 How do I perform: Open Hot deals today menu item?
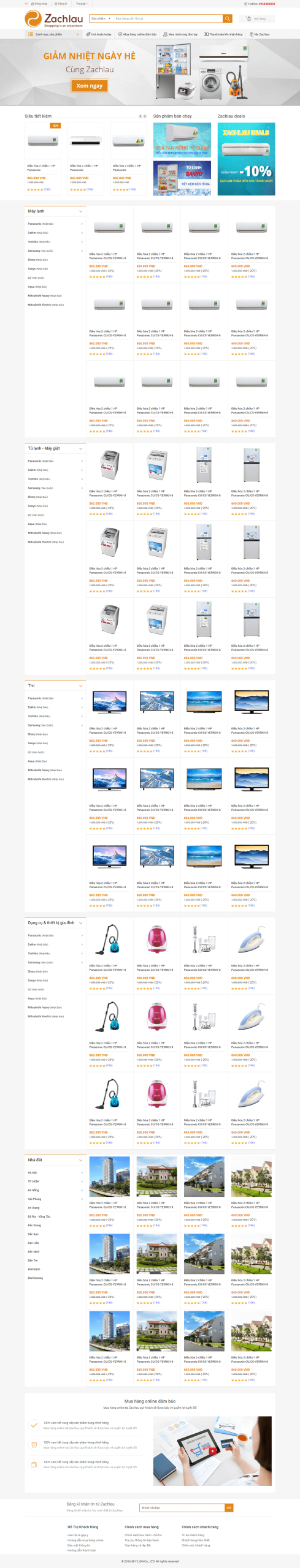99,34
